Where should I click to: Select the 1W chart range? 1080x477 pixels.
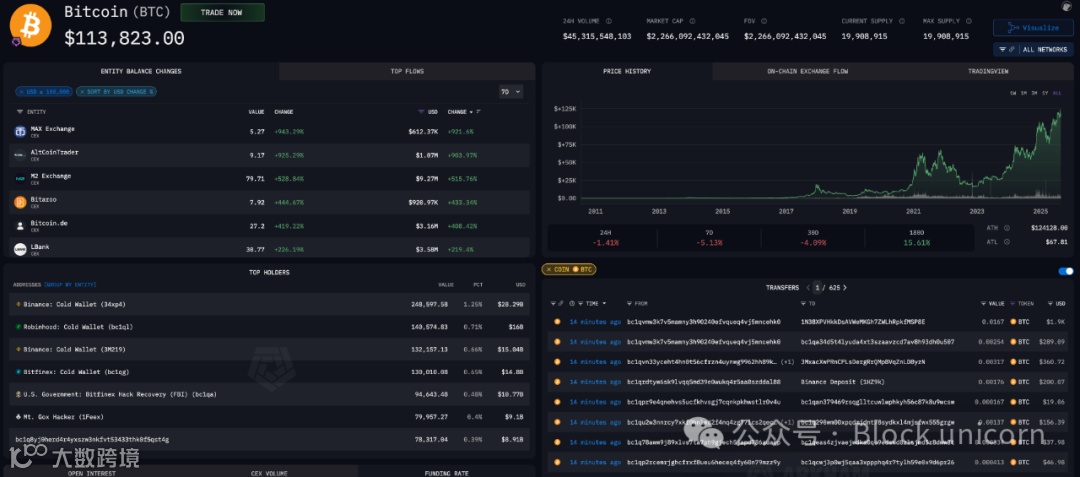(x=1013, y=93)
